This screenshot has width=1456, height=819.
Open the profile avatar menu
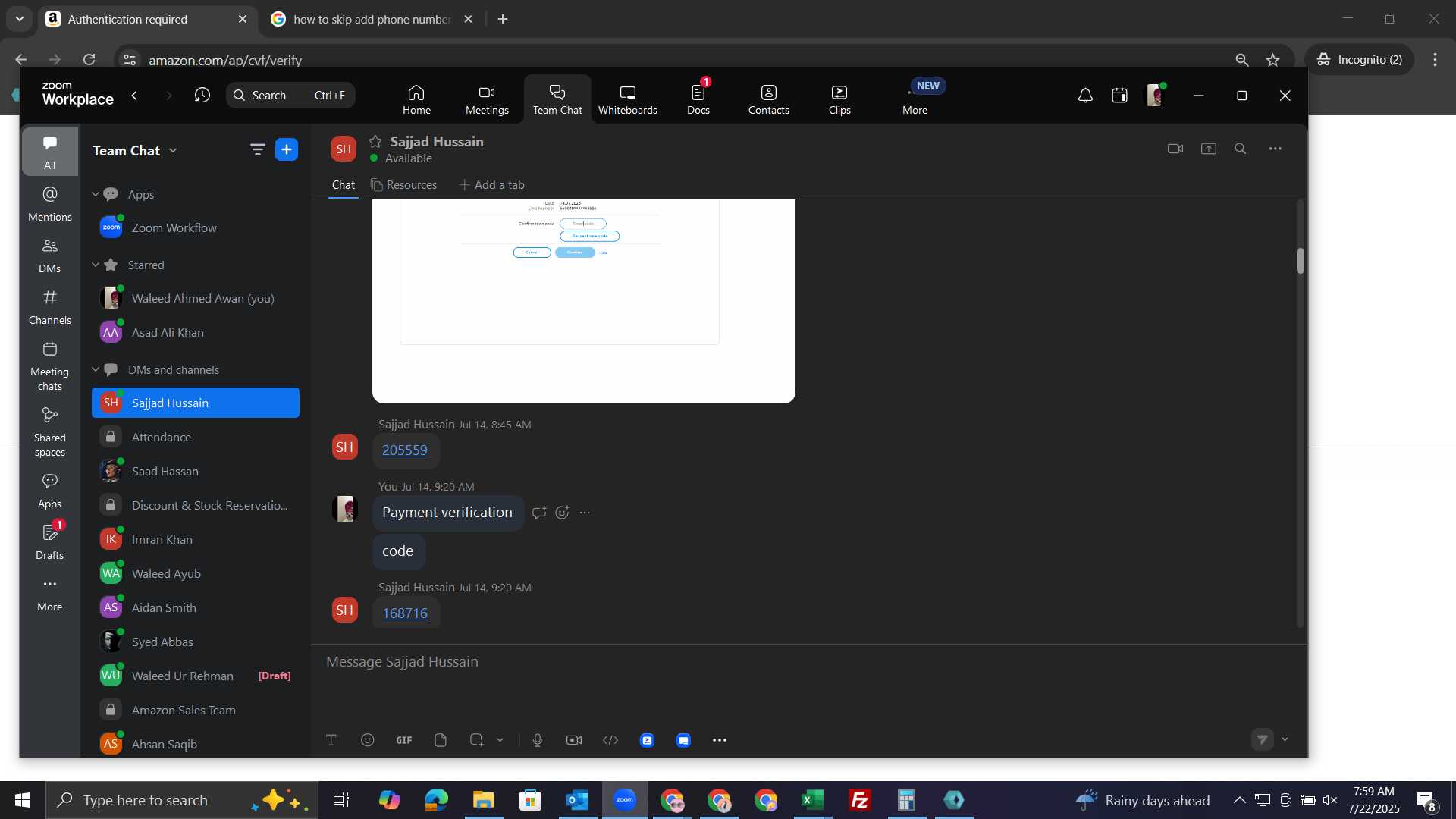pyautogui.click(x=1154, y=96)
